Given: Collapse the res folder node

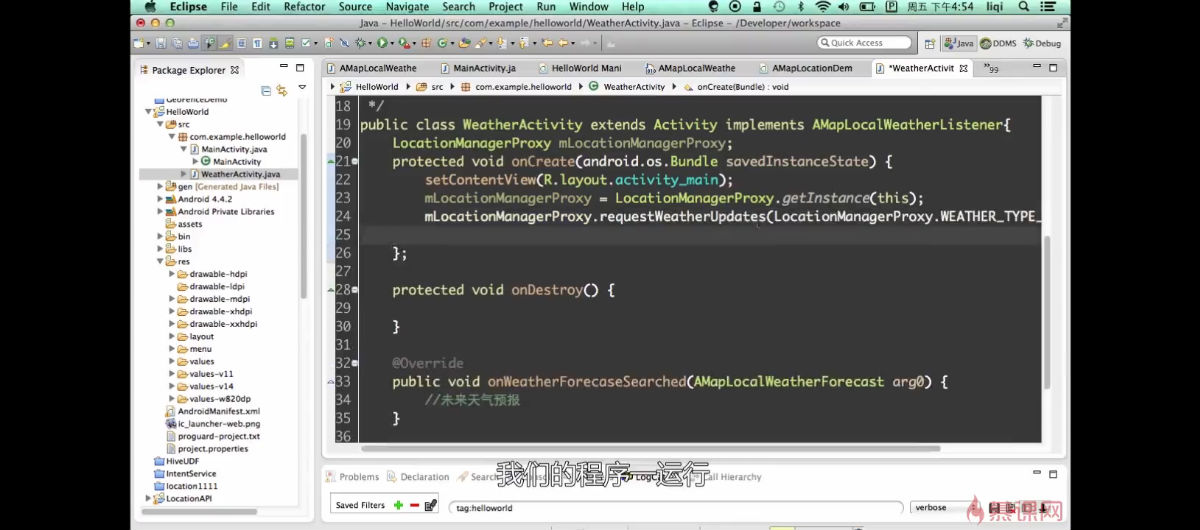Looking at the screenshot, I should click(x=160, y=262).
